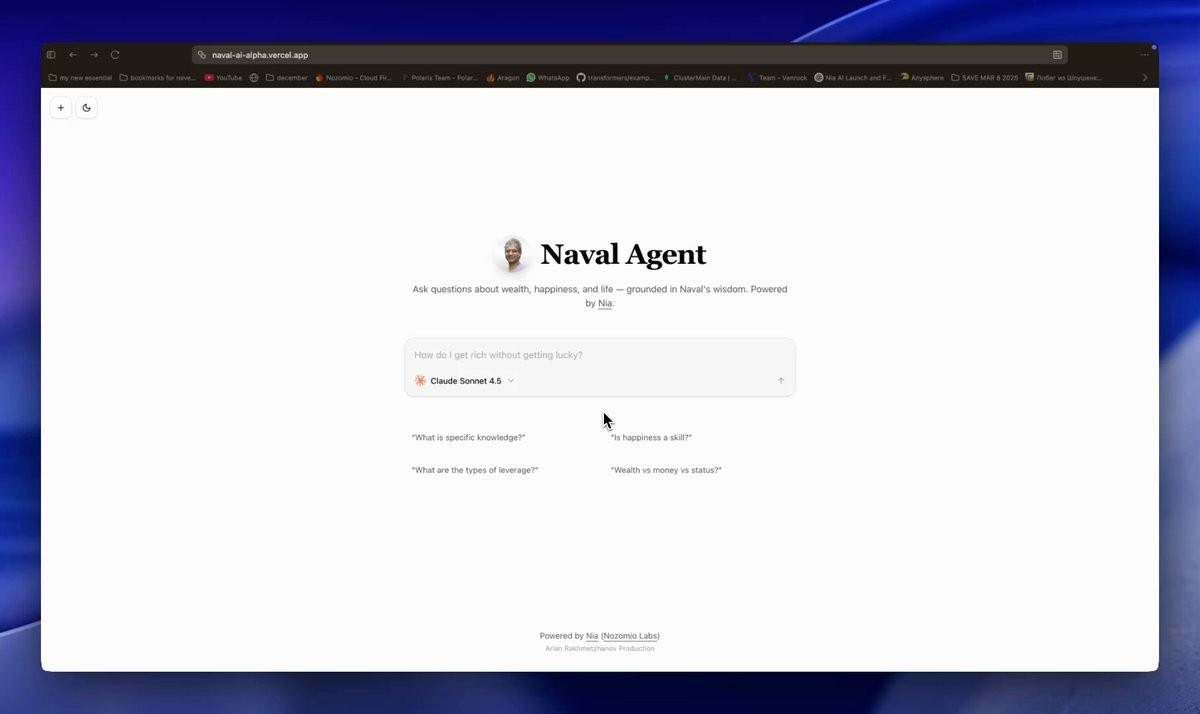The width and height of the screenshot is (1200, 714).
Task: Select 'Is happiness a skill?' suggestion
Action: pyautogui.click(x=651, y=438)
